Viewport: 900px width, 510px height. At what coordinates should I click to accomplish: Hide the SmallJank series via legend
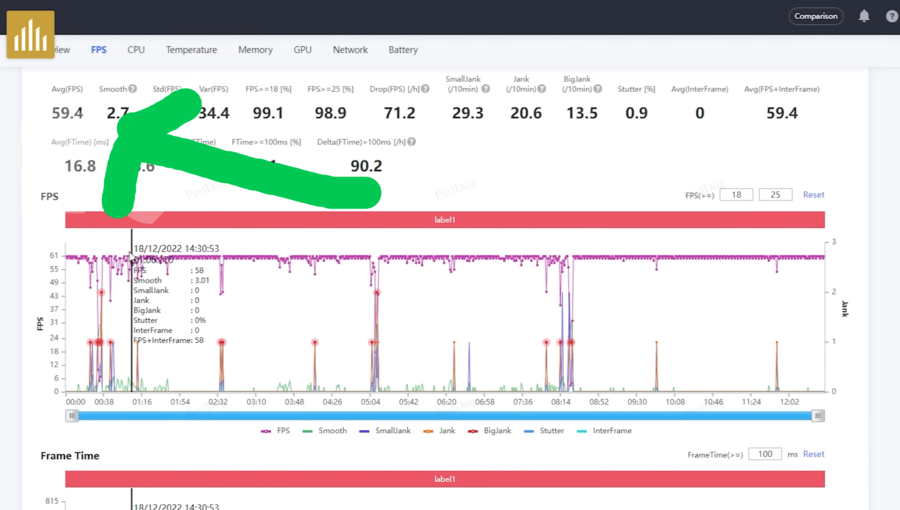click(x=386, y=431)
